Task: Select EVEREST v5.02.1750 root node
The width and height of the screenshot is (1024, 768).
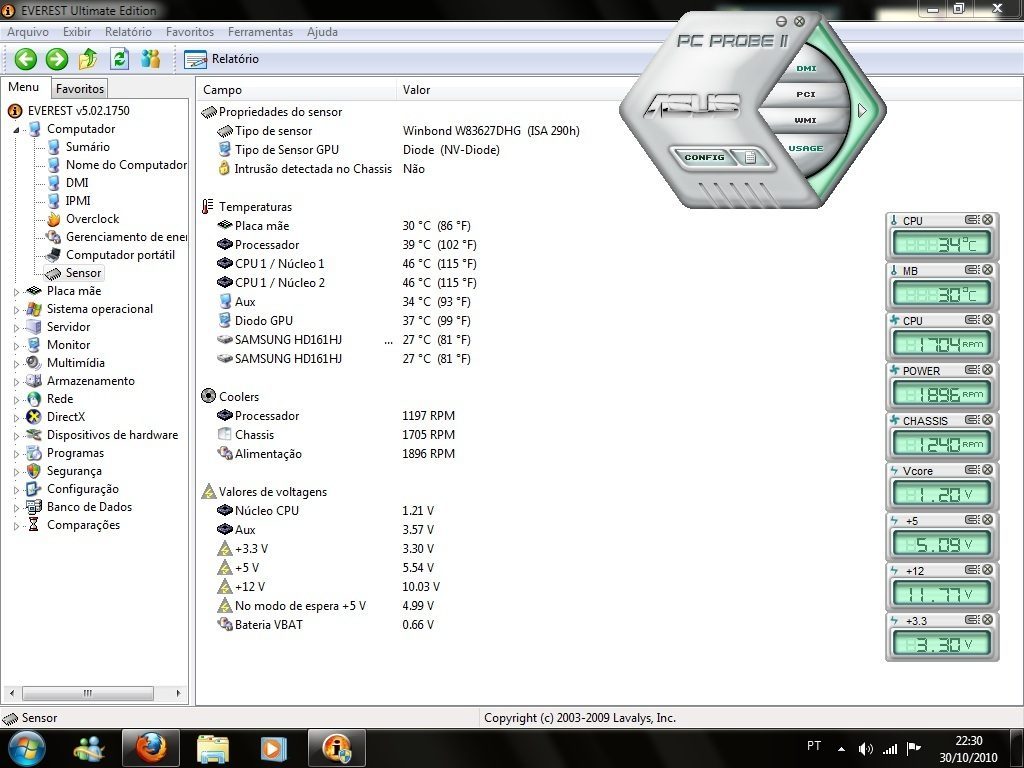Action: point(78,110)
